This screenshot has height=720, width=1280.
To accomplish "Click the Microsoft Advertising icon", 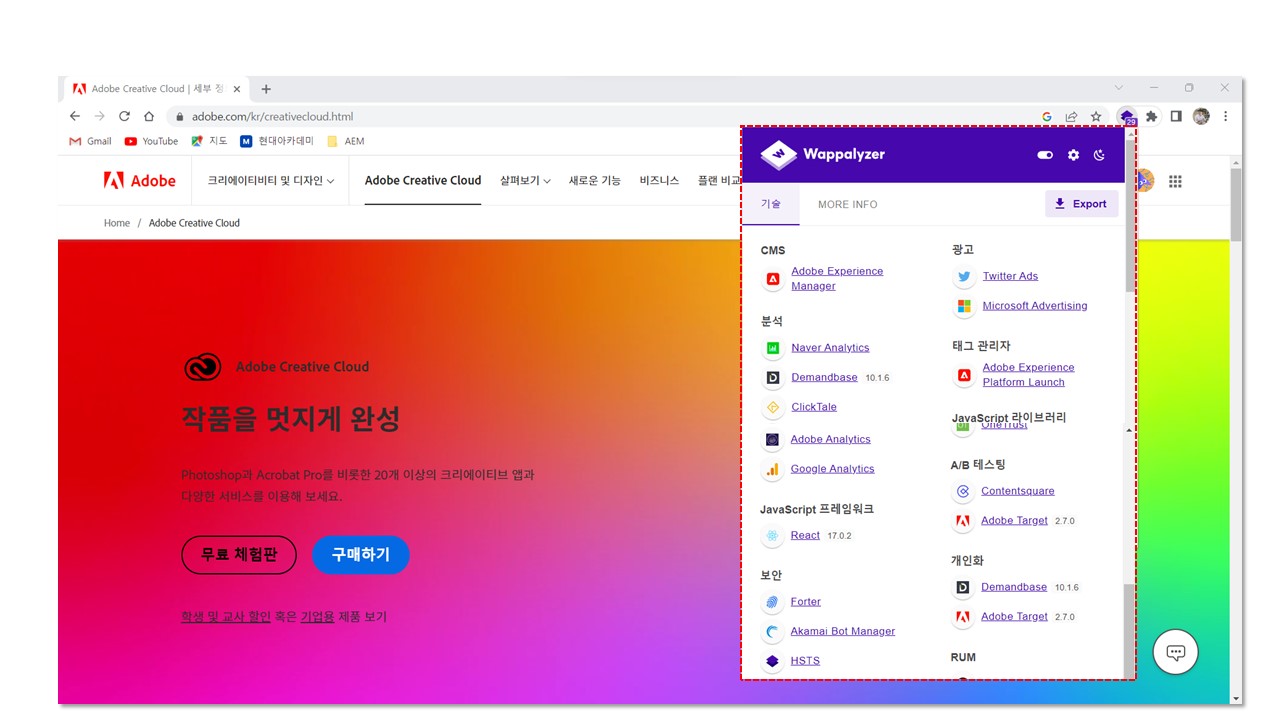I will coord(964,306).
